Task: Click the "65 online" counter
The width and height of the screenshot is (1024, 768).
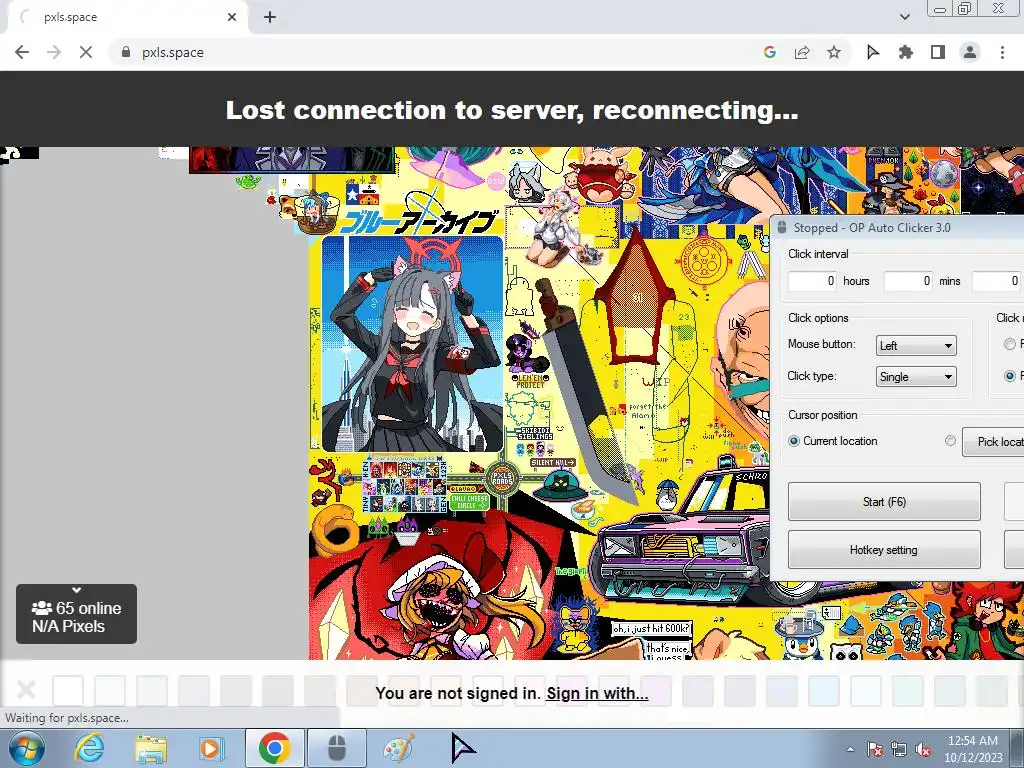Action: (76, 608)
